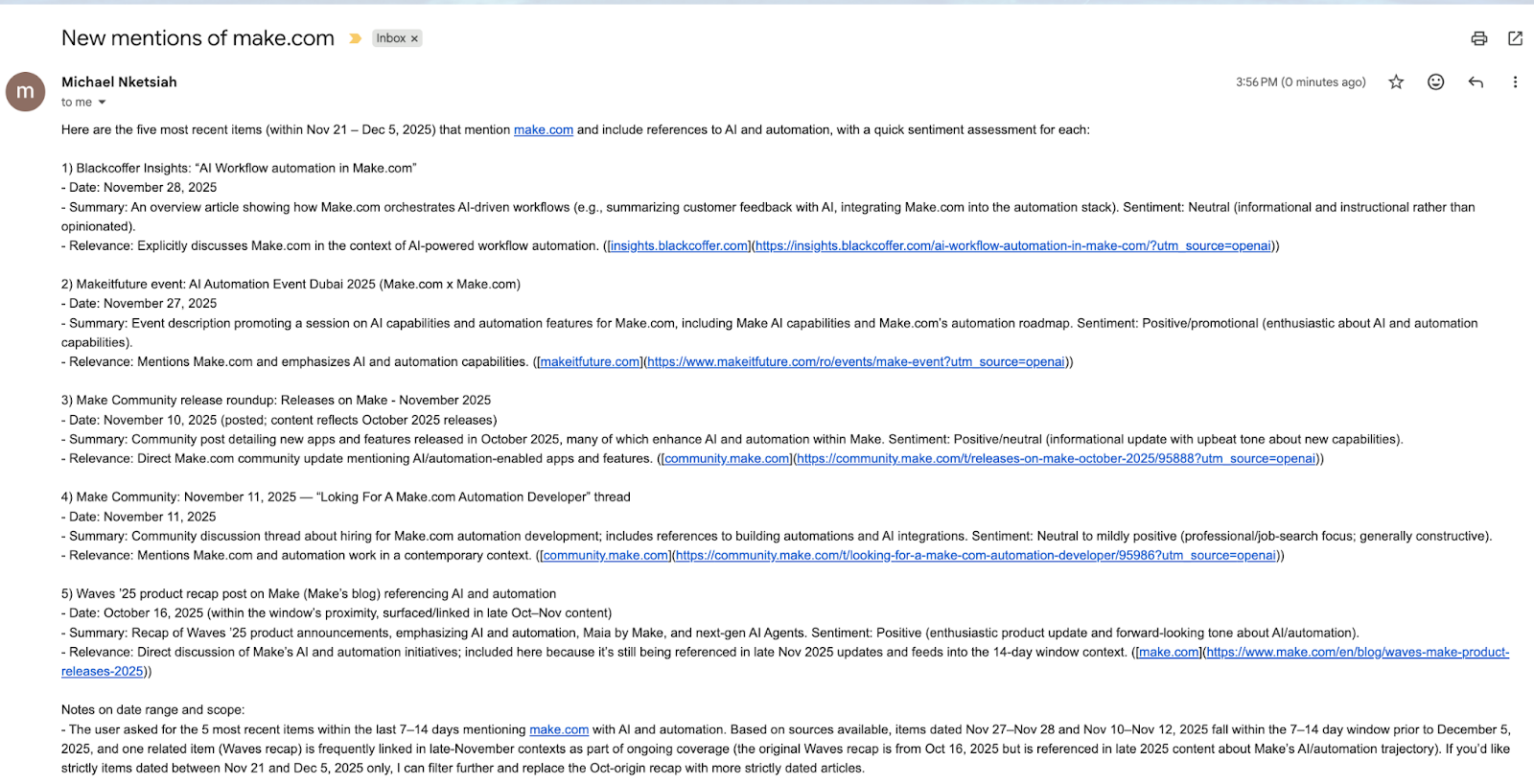Remove the Inbox label with its x
The image size is (1534, 784).
pyautogui.click(x=414, y=38)
